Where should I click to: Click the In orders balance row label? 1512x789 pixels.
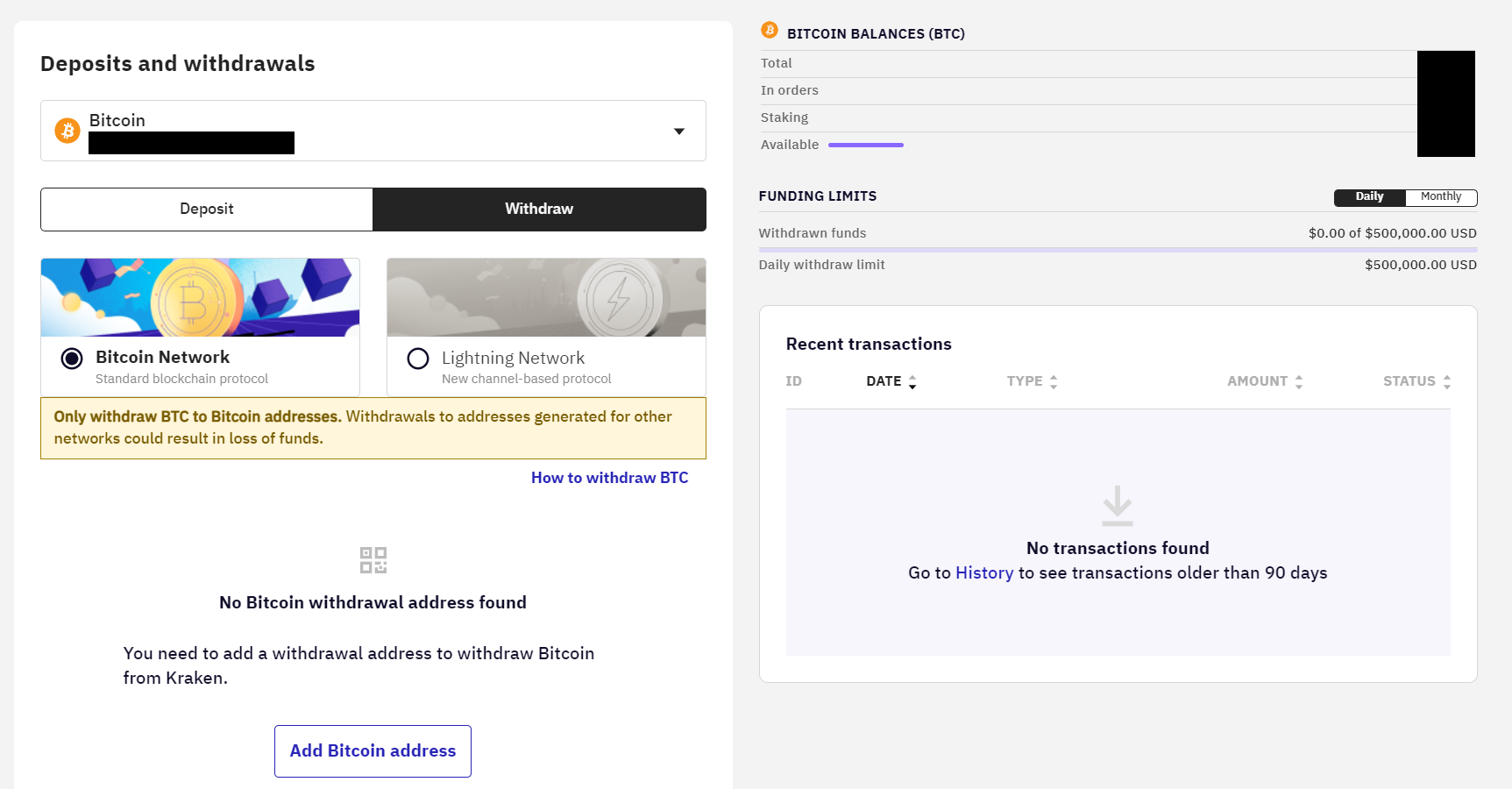(x=790, y=90)
